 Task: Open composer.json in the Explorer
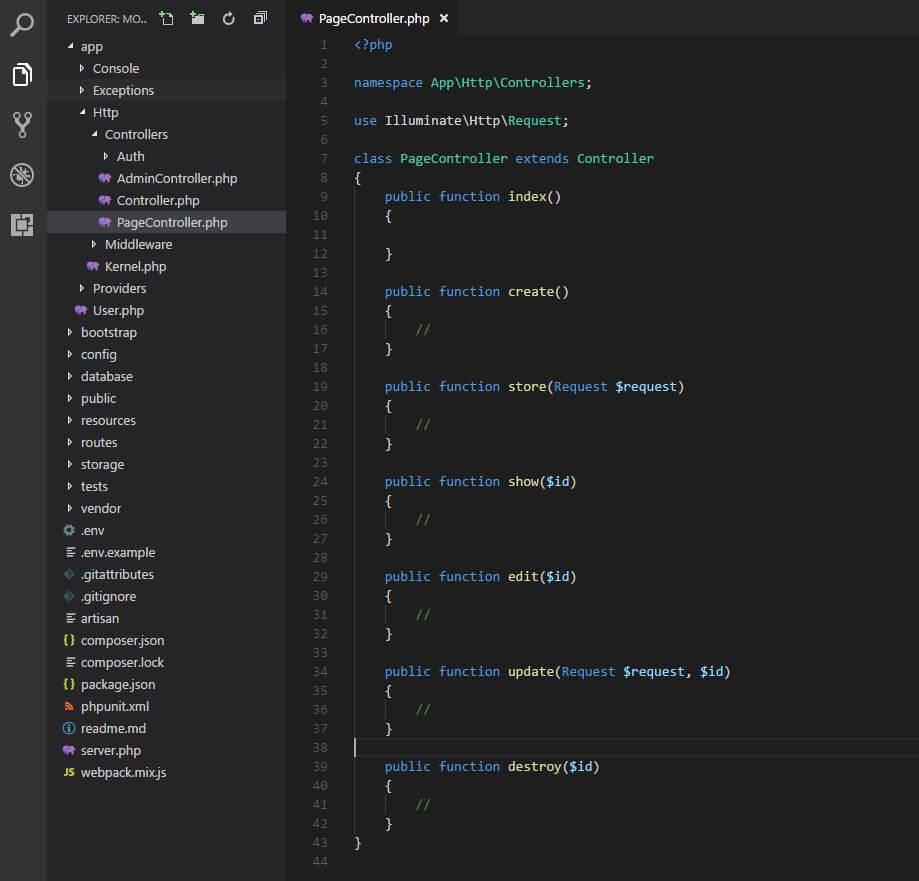coord(122,640)
